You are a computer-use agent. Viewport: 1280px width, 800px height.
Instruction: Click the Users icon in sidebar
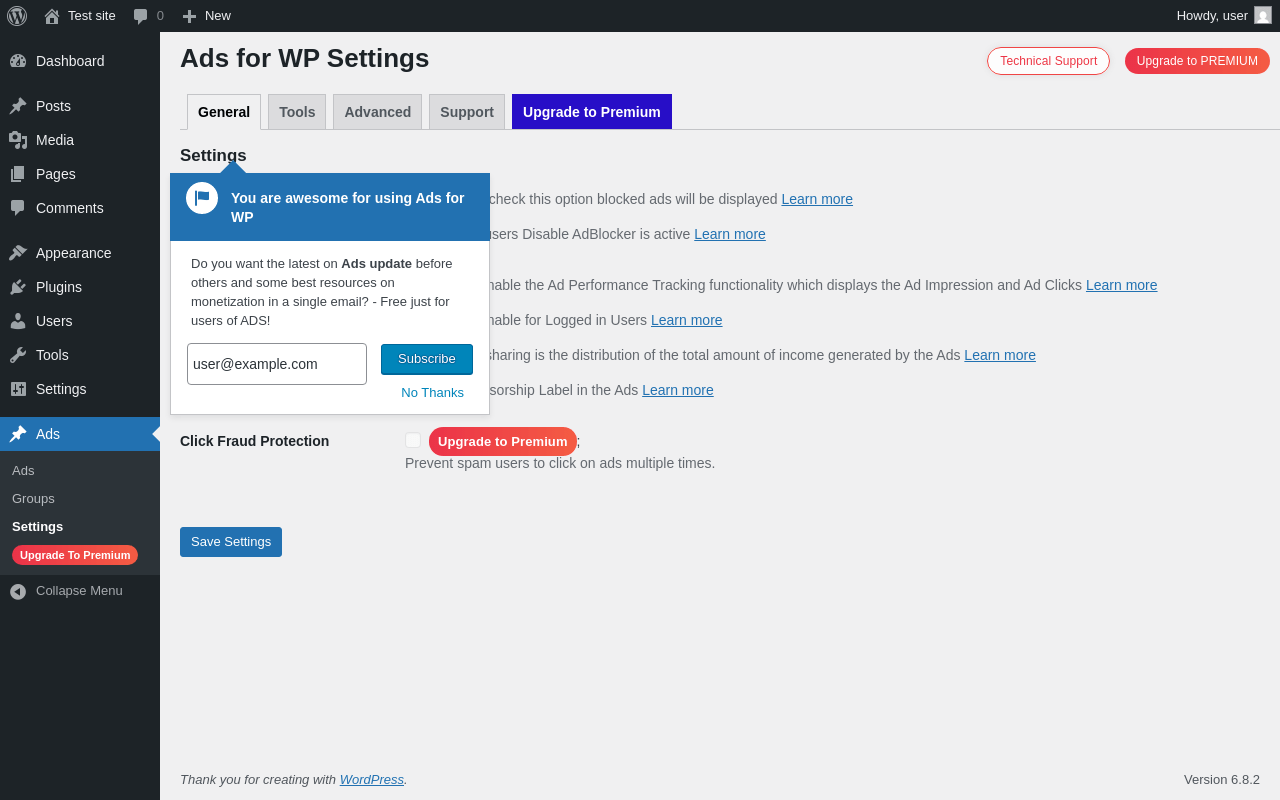point(18,321)
